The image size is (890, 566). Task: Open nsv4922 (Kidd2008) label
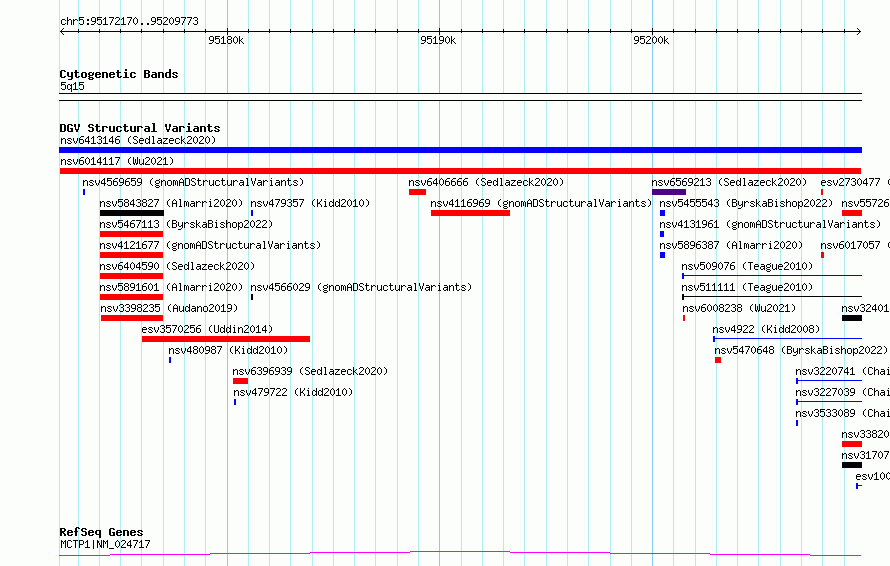coord(766,329)
